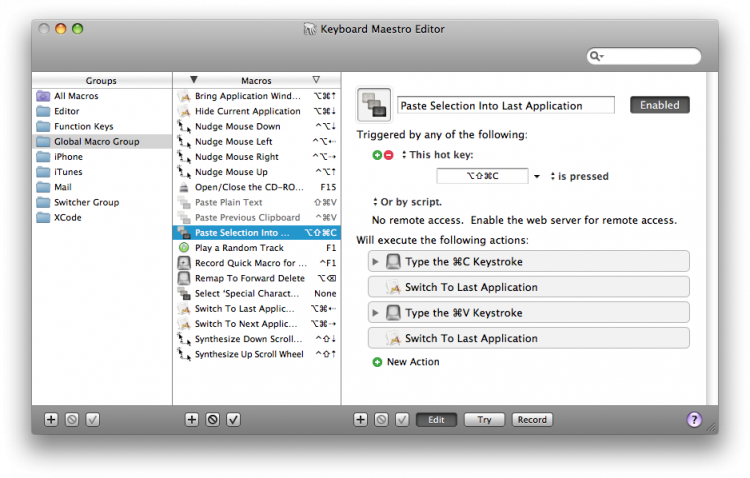Add a new macro with plus button
750x478 pixels.
[191, 420]
